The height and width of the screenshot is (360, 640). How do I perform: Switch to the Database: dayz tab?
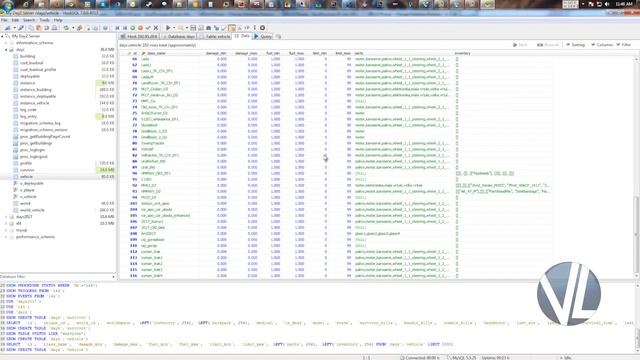[x=178, y=36]
